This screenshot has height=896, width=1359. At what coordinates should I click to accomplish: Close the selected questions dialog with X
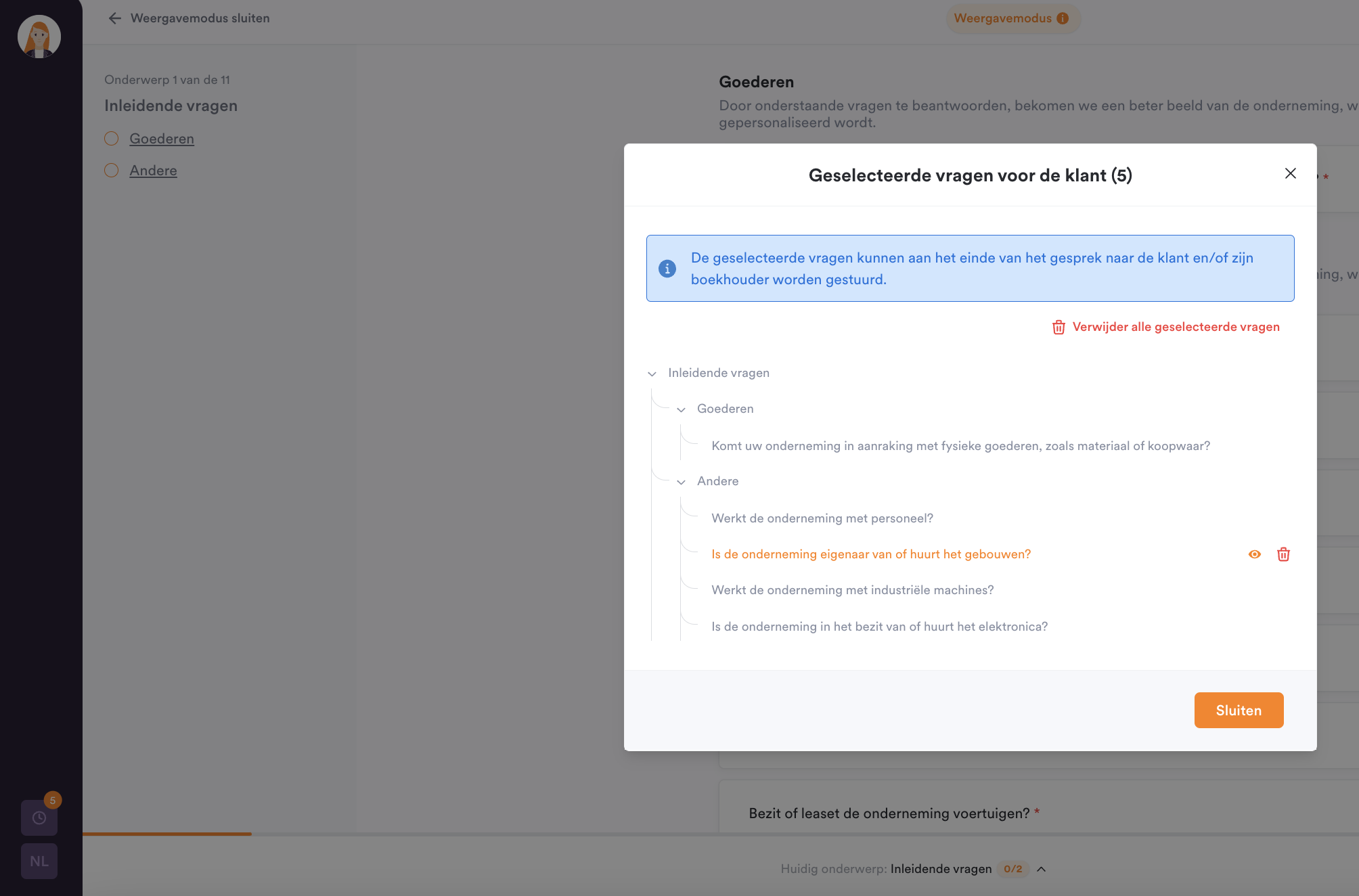click(x=1290, y=173)
